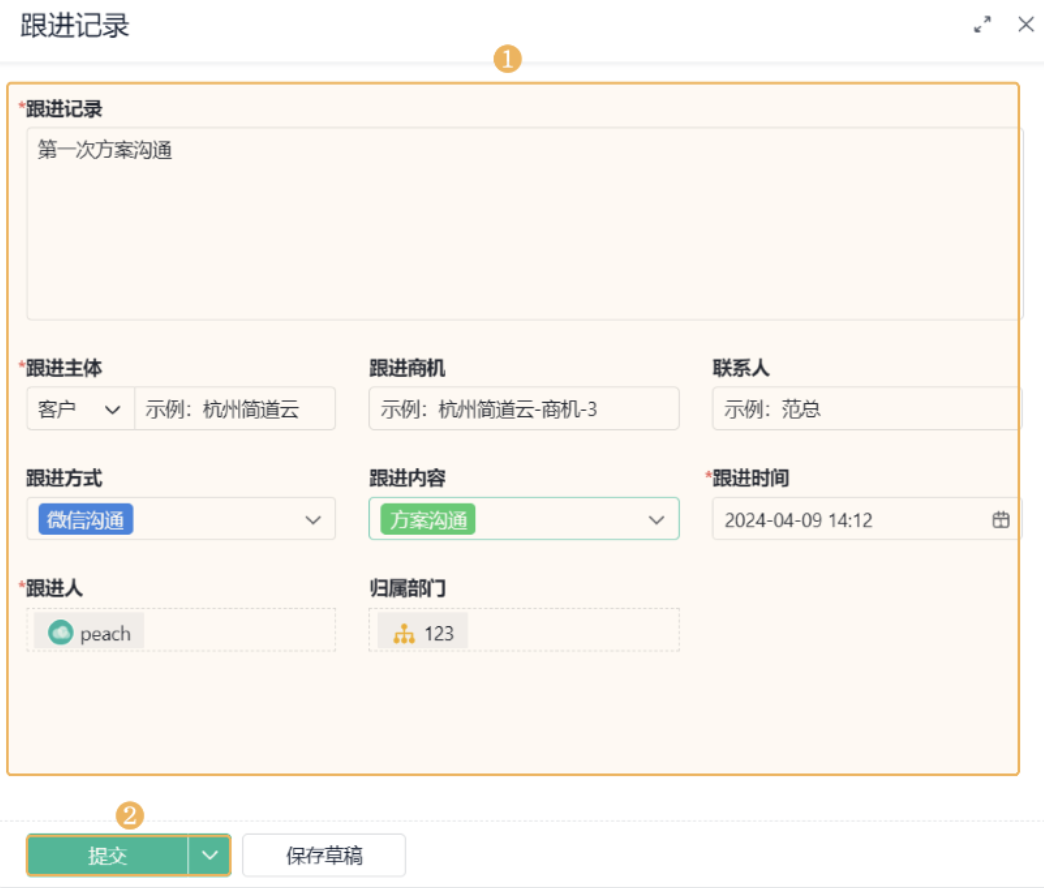Click the 保存草稿 save draft button
Image resolution: width=1044 pixels, height=888 pixels.
[x=324, y=856]
